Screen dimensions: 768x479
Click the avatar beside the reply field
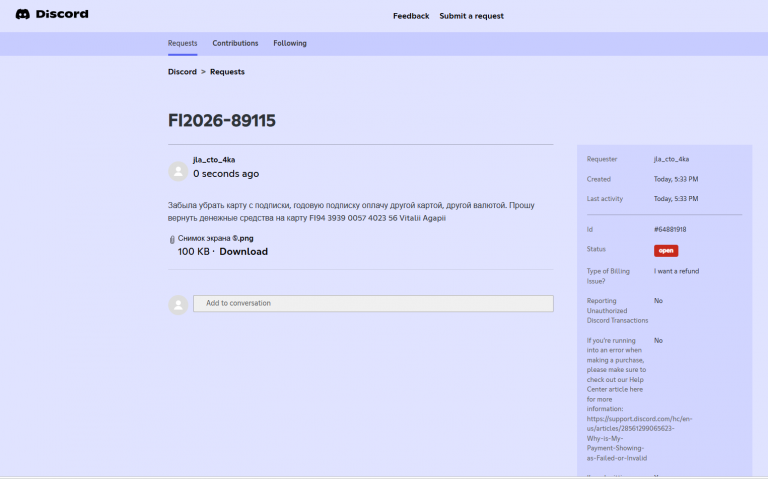point(178,305)
